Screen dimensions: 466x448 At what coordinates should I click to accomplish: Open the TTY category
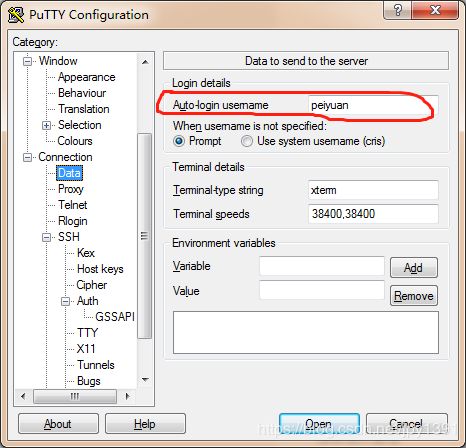[x=87, y=333]
